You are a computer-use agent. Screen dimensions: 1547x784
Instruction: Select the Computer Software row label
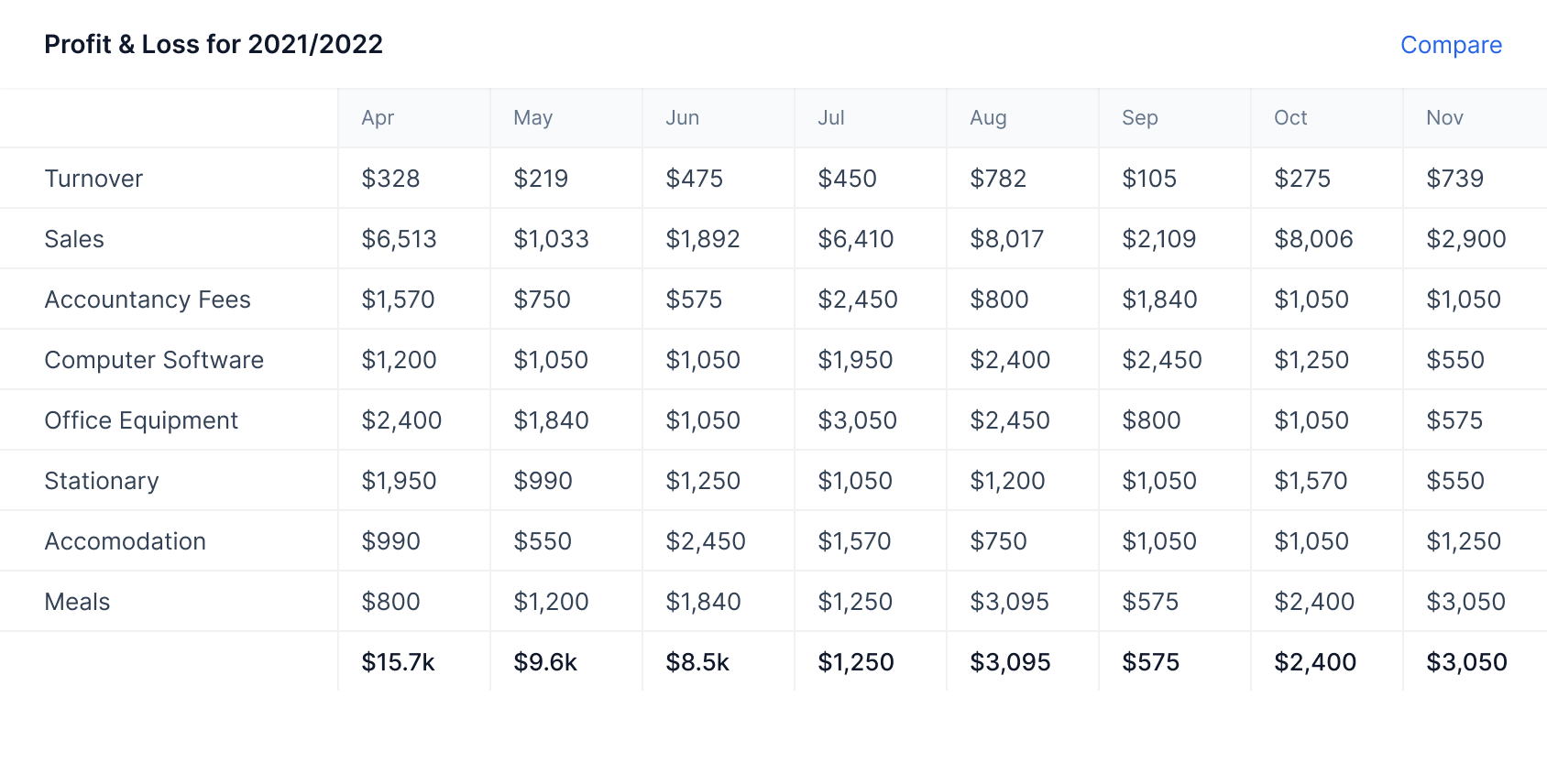click(154, 359)
